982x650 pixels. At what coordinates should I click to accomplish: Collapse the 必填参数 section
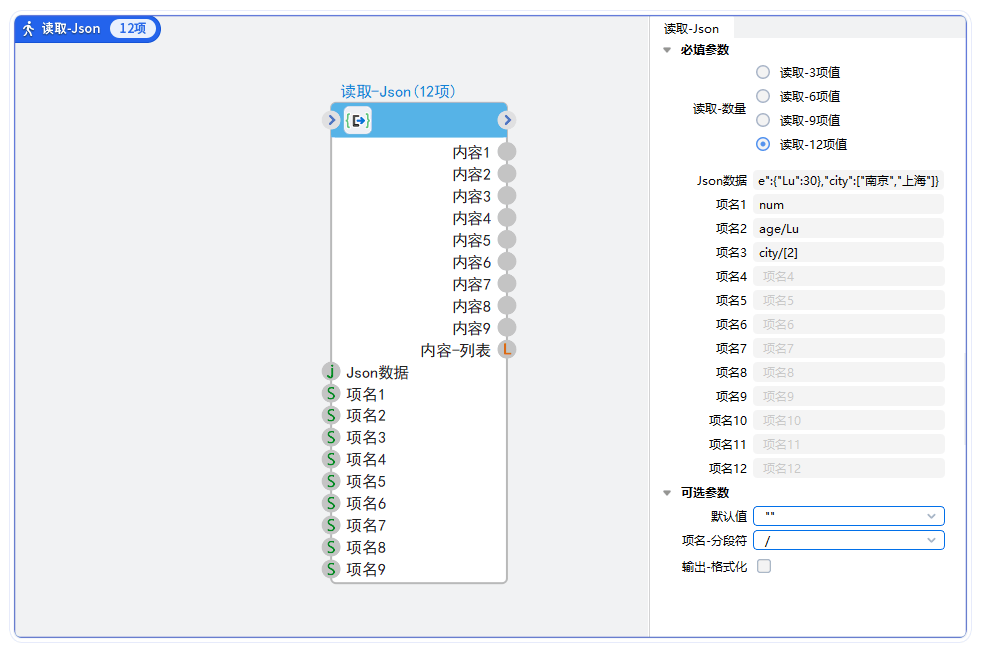tap(667, 50)
